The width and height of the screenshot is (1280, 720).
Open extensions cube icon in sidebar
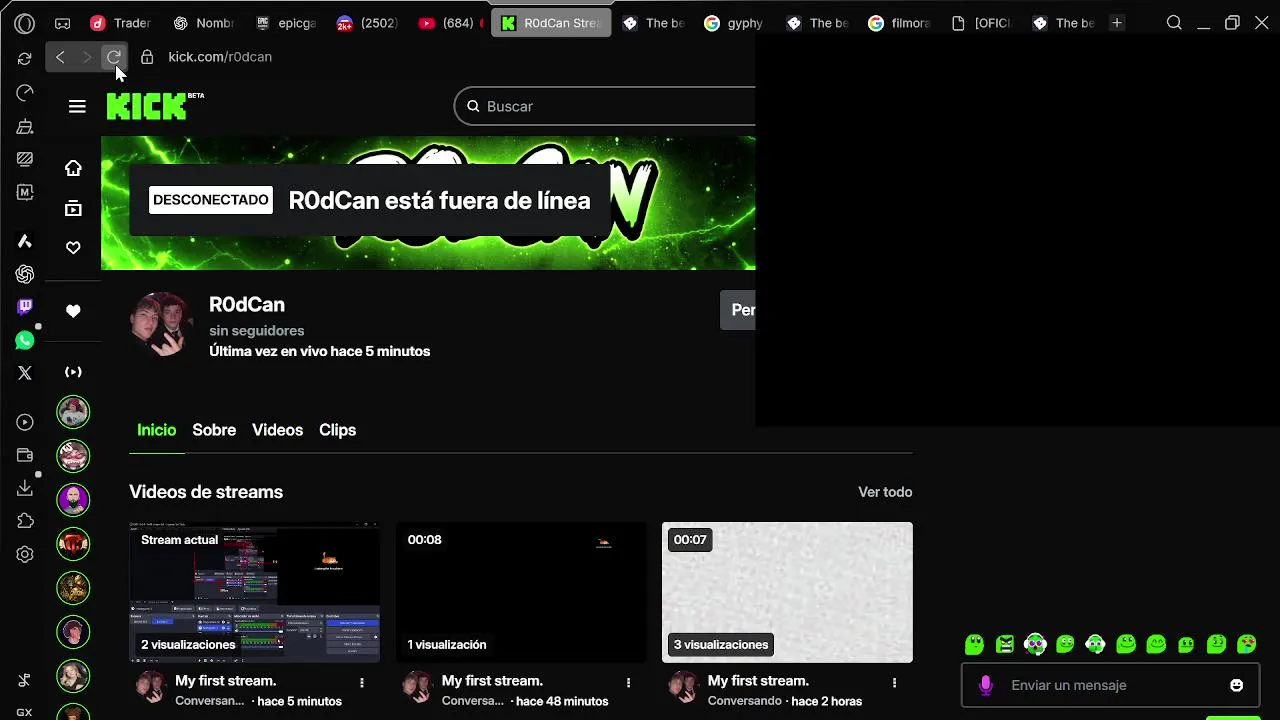[25, 521]
